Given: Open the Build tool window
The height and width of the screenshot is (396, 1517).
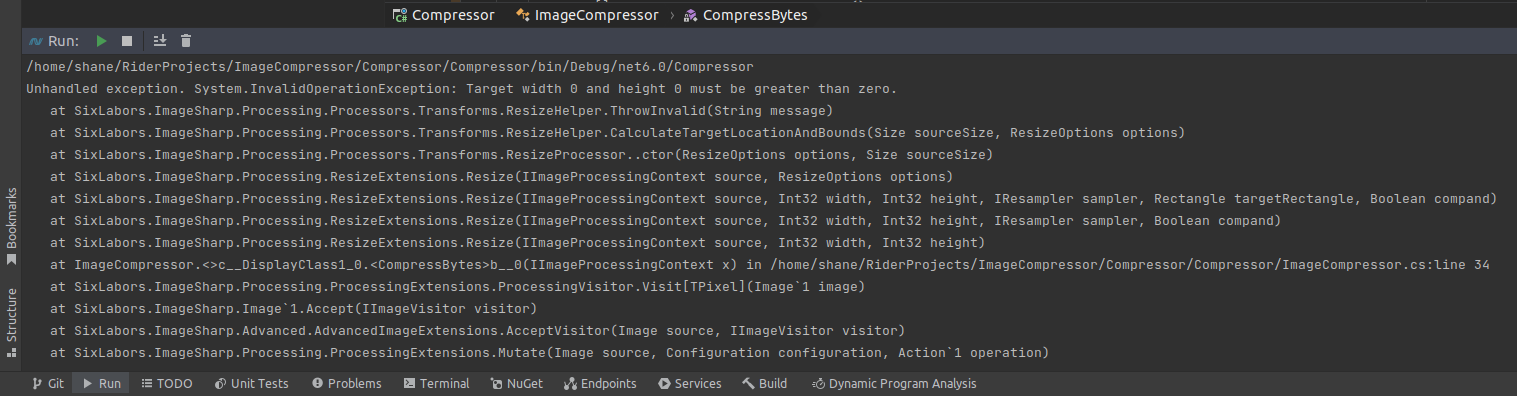Looking at the screenshot, I should pyautogui.click(x=765, y=383).
